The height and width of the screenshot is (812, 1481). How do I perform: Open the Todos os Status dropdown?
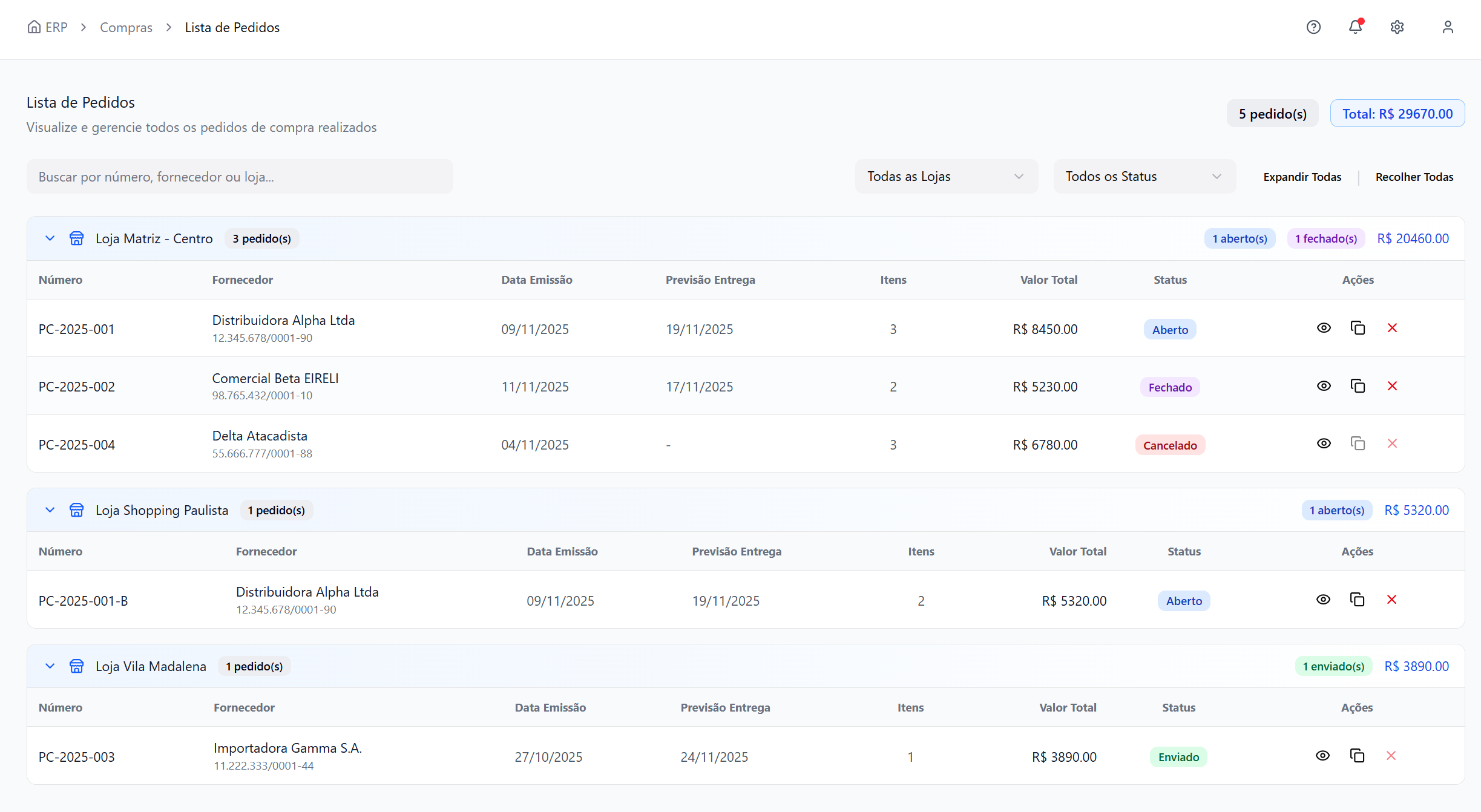[x=1144, y=177]
